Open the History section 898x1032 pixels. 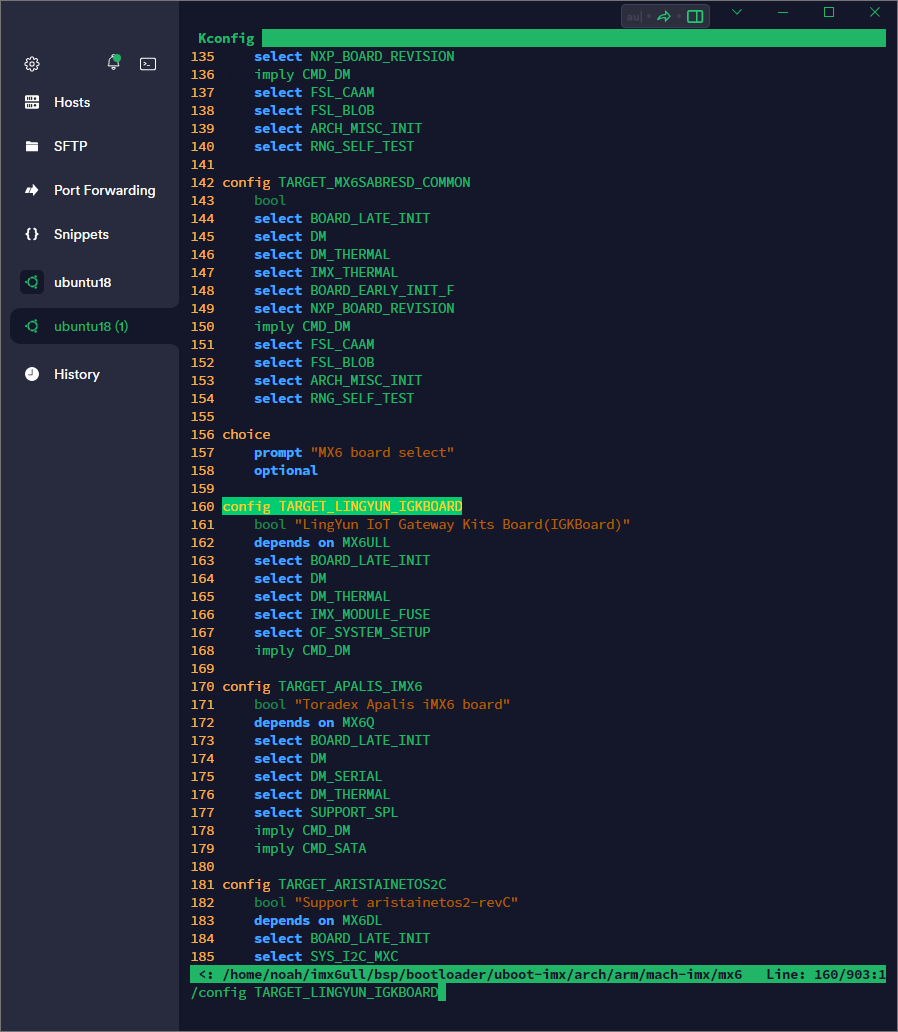pos(76,374)
